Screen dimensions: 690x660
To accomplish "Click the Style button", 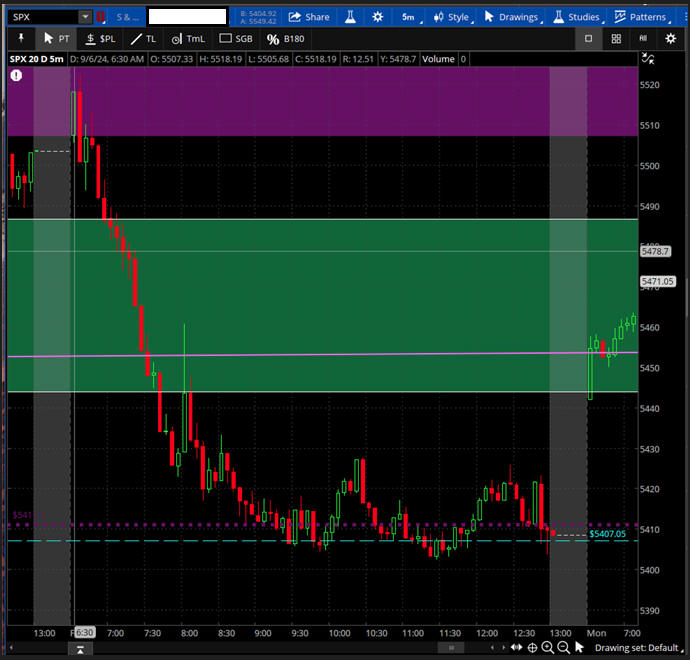I will click(x=450, y=17).
